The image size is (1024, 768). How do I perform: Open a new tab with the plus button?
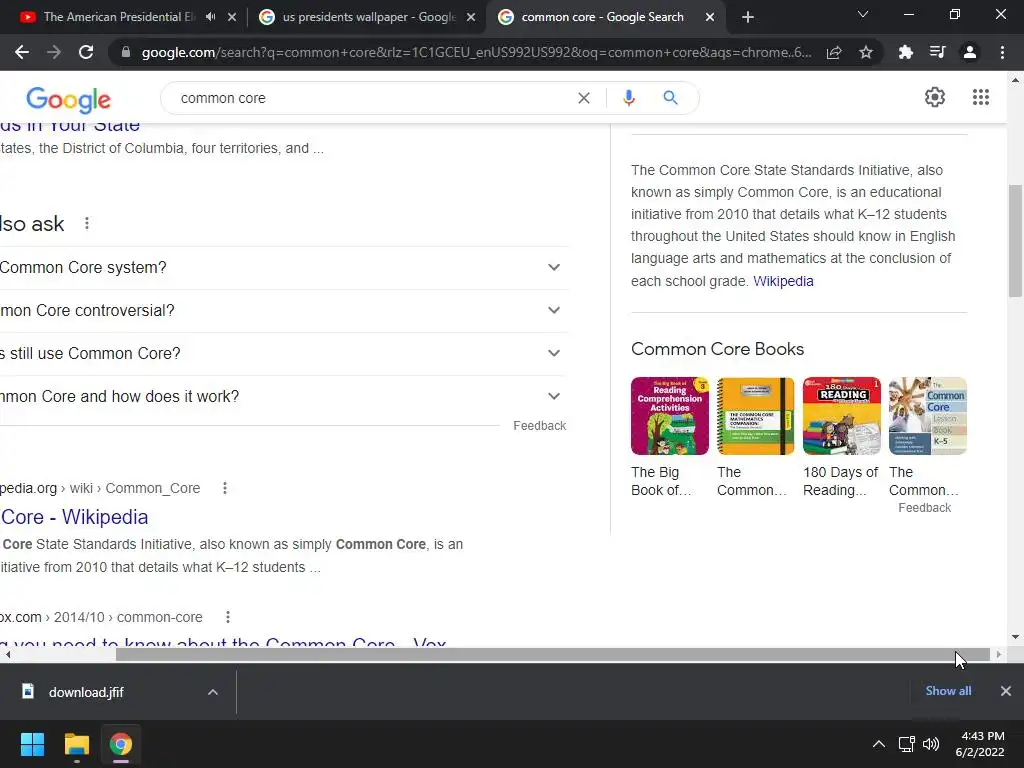[748, 17]
